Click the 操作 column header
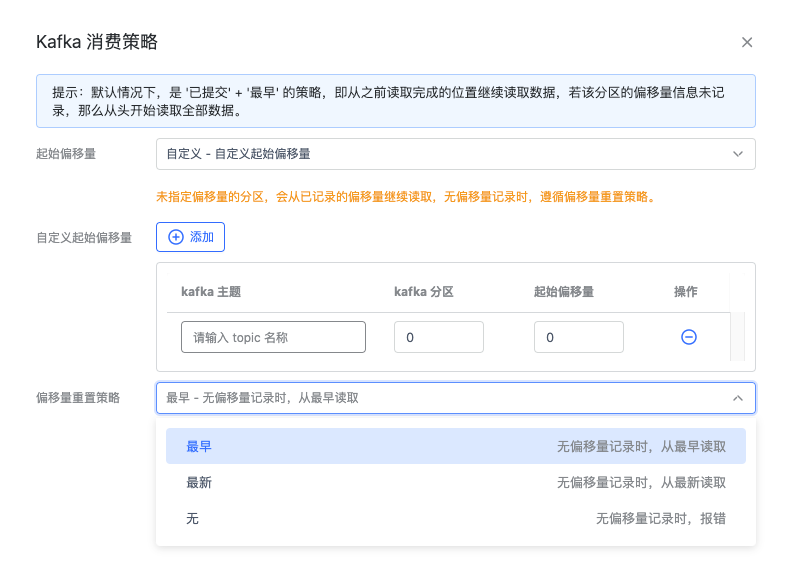The width and height of the screenshot is (795, 574). coord(685,292)
